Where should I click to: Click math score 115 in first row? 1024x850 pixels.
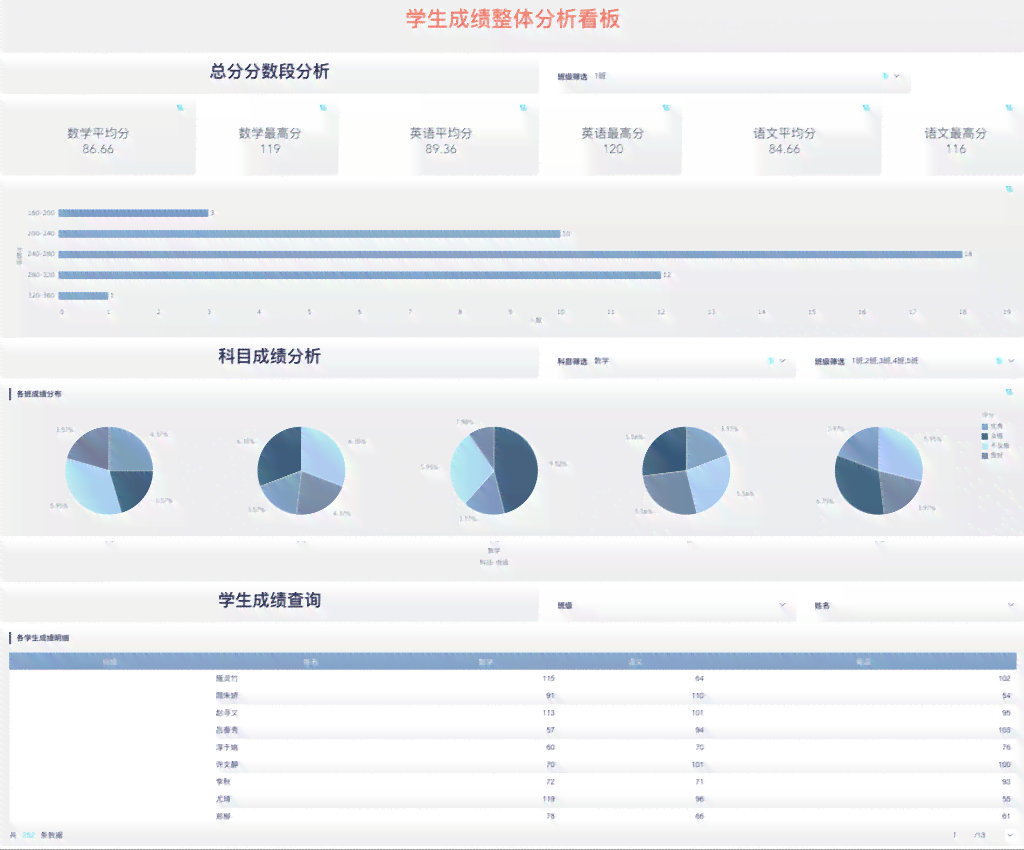click(549, 678)
